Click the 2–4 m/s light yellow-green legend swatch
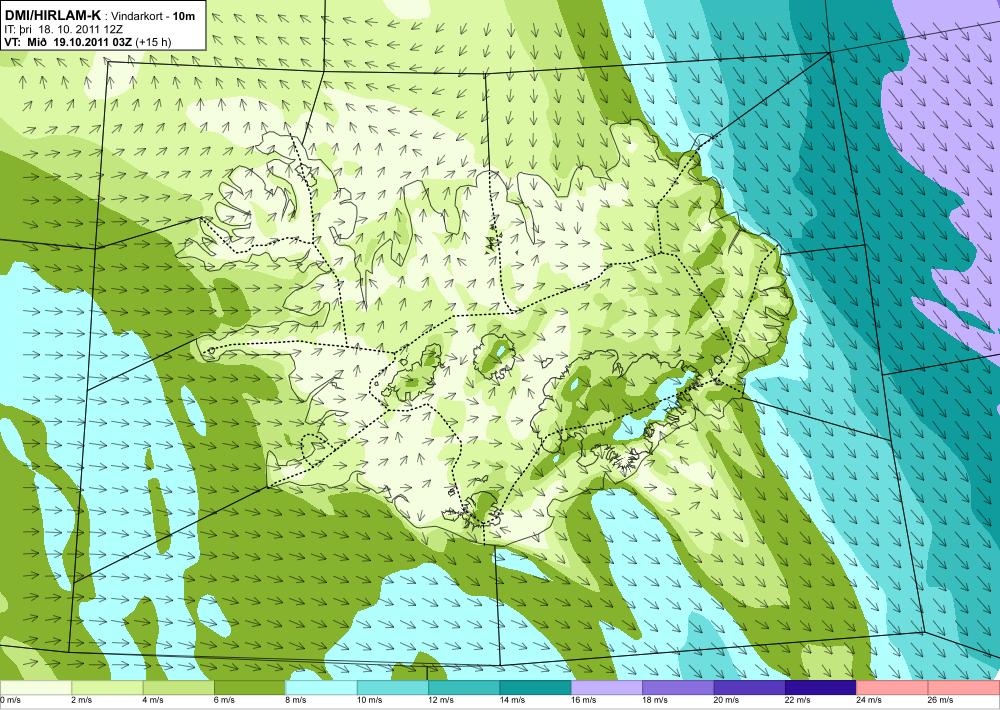The width and height of the screenshot is (1000, 710). point(107,688)
